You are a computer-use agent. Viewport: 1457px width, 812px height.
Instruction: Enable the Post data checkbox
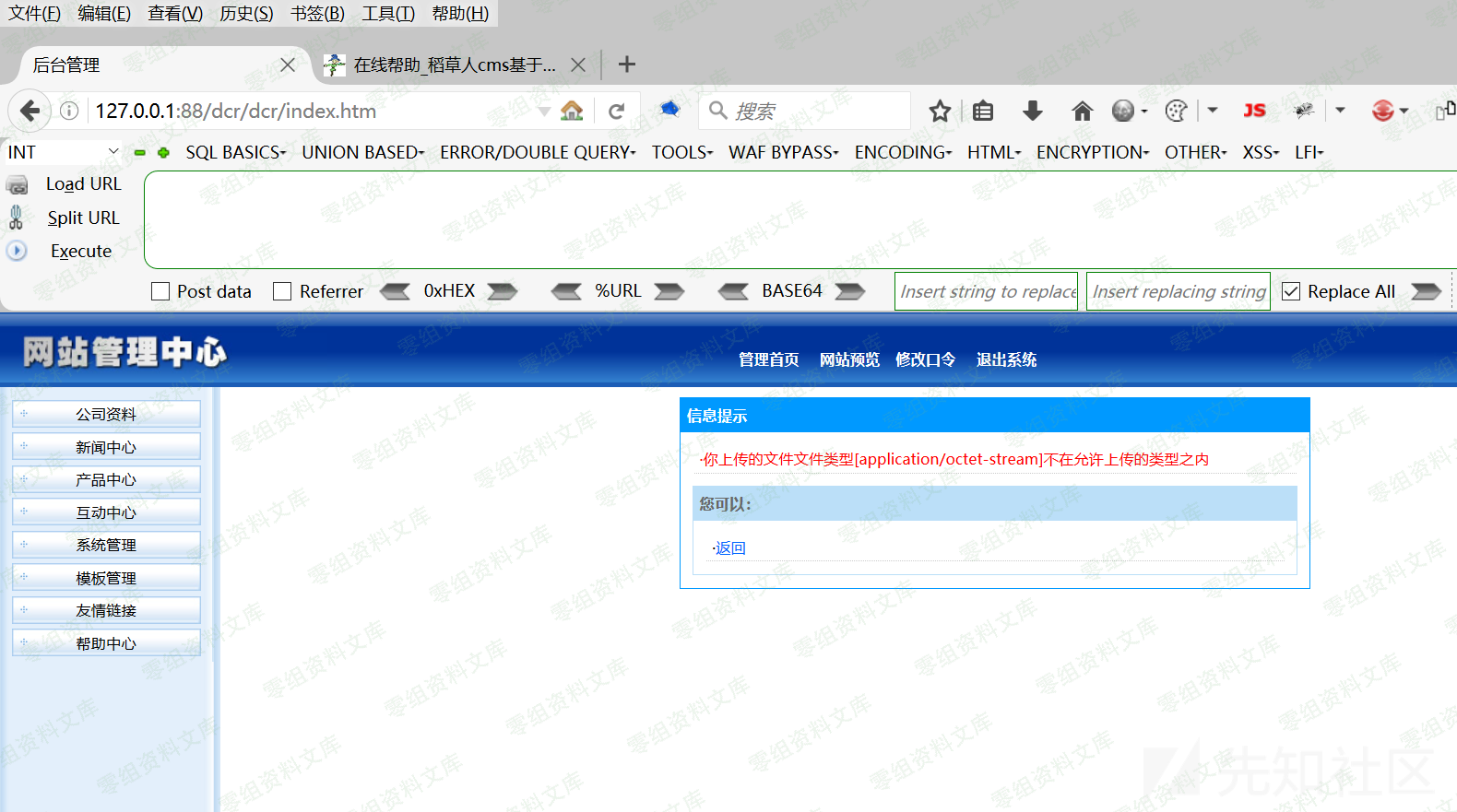tap(160, 291)
